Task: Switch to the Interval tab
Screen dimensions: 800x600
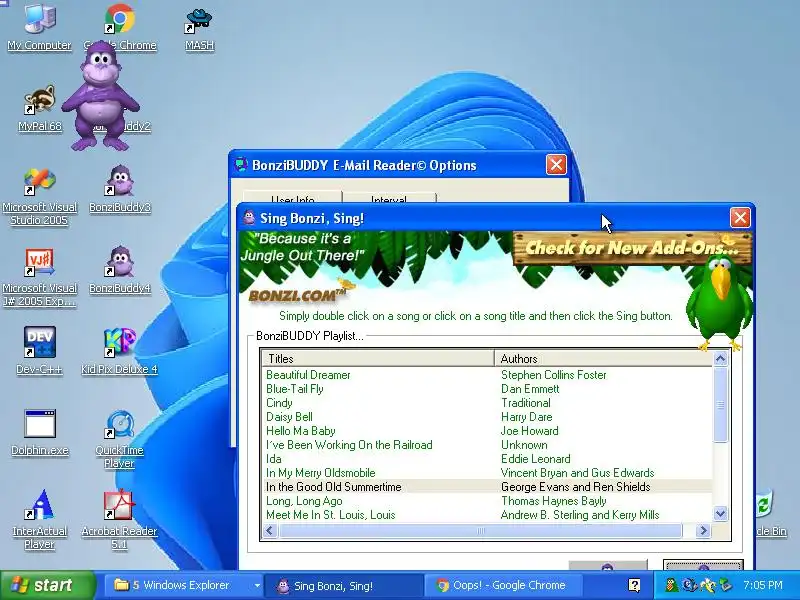Action: pos(389,198)
